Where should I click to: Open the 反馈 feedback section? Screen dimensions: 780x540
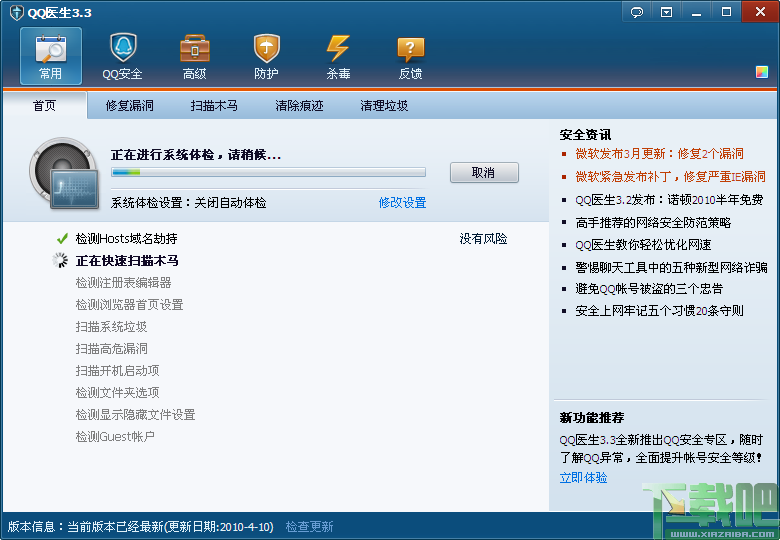tap(410, 56)
